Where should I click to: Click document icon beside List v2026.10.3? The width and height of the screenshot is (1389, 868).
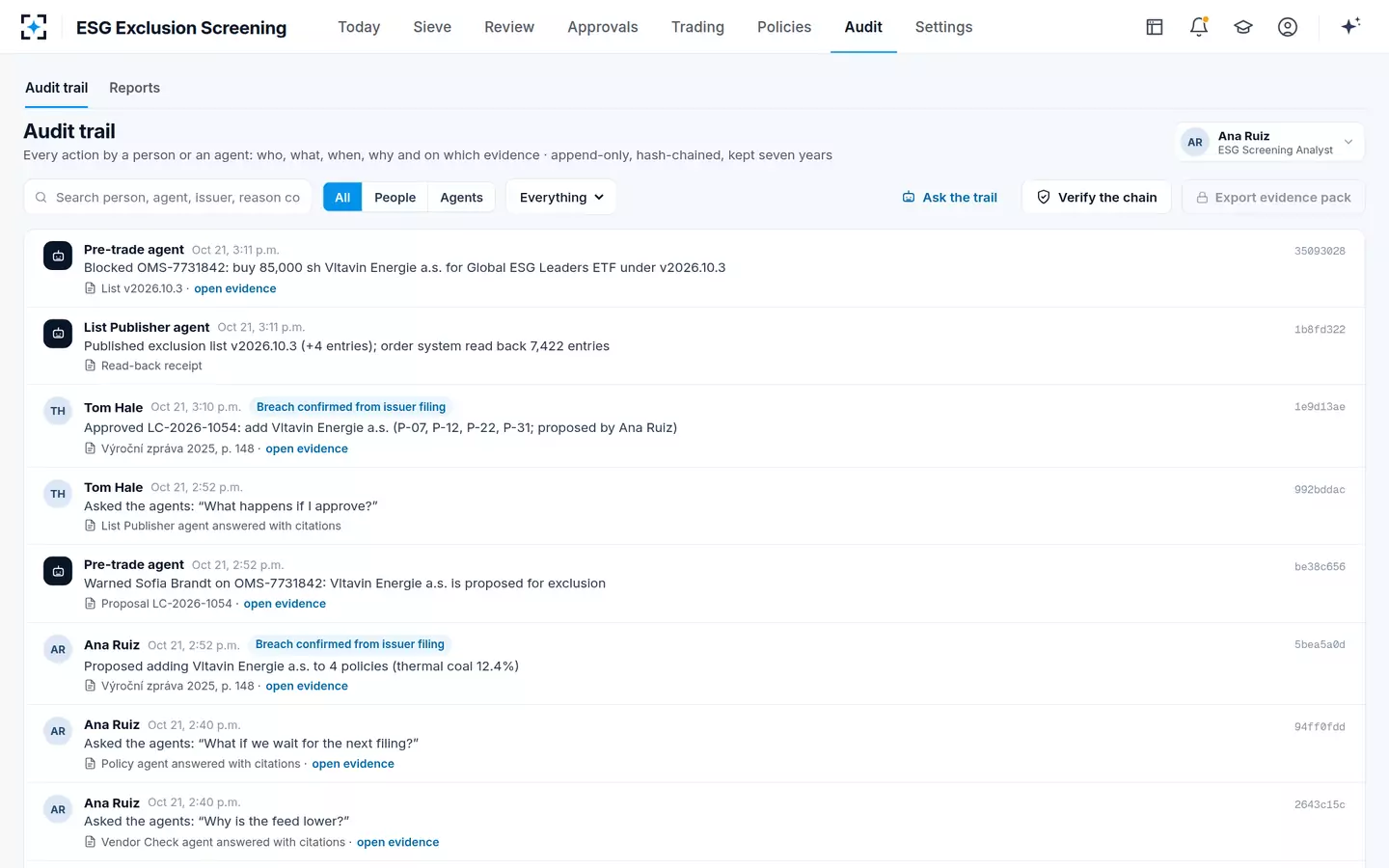pyautogui.click(x=90, y=288)
